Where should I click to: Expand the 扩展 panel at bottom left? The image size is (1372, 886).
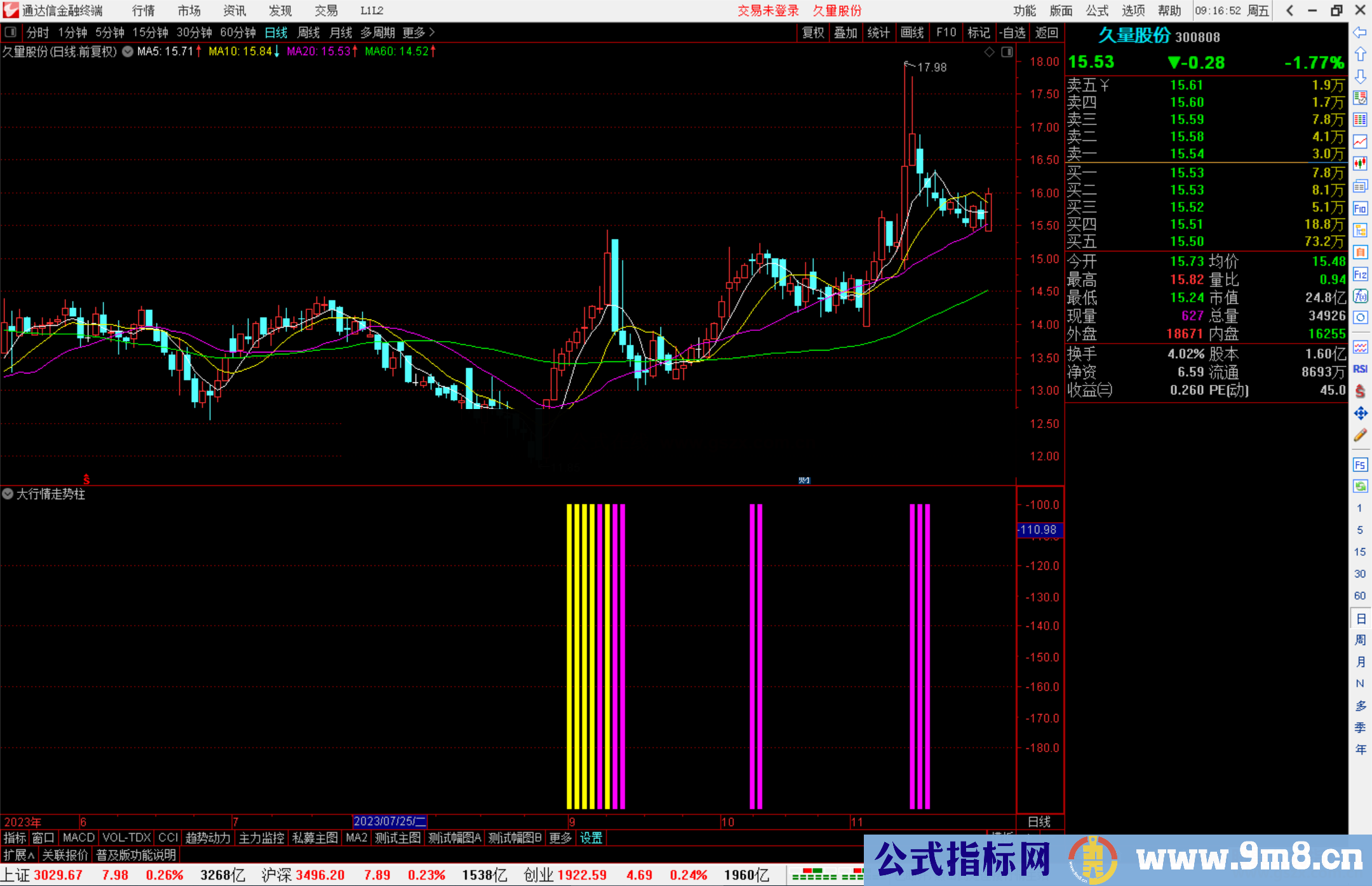(18, 855)
